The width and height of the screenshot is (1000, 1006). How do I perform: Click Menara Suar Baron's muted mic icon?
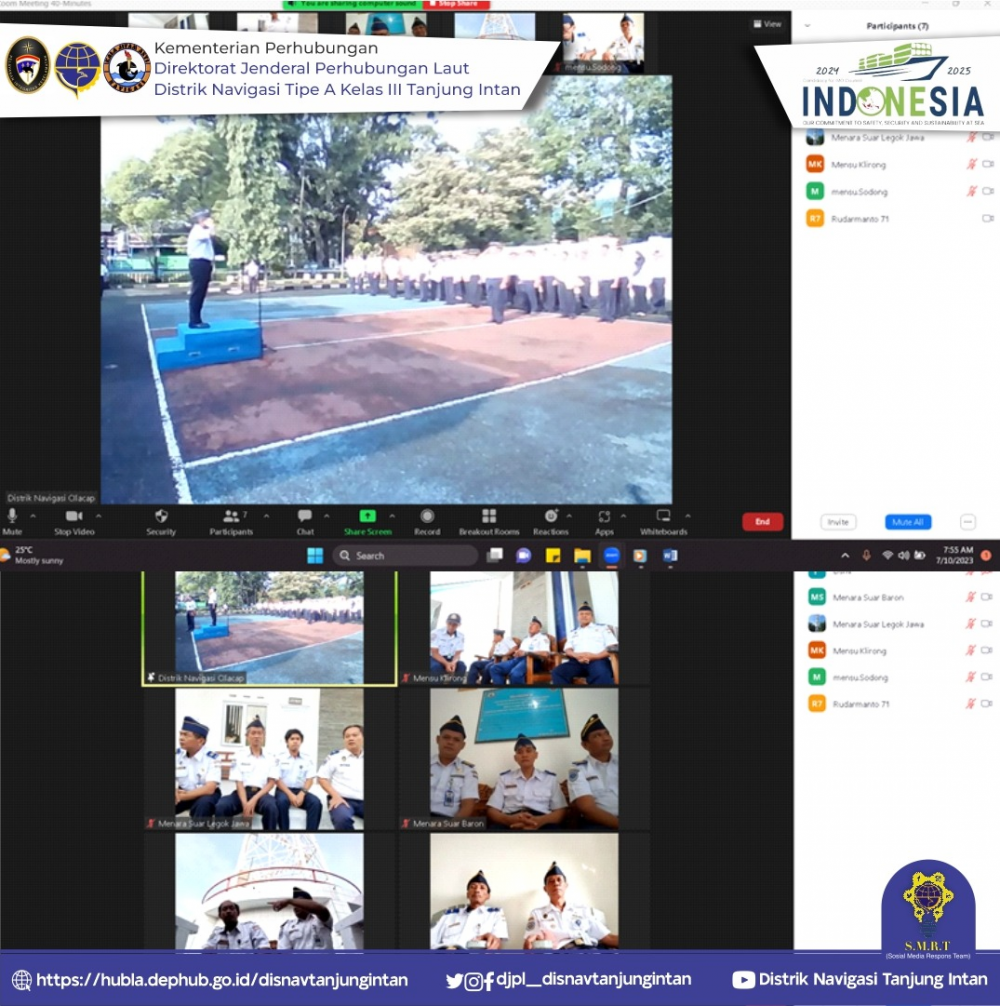970,597
